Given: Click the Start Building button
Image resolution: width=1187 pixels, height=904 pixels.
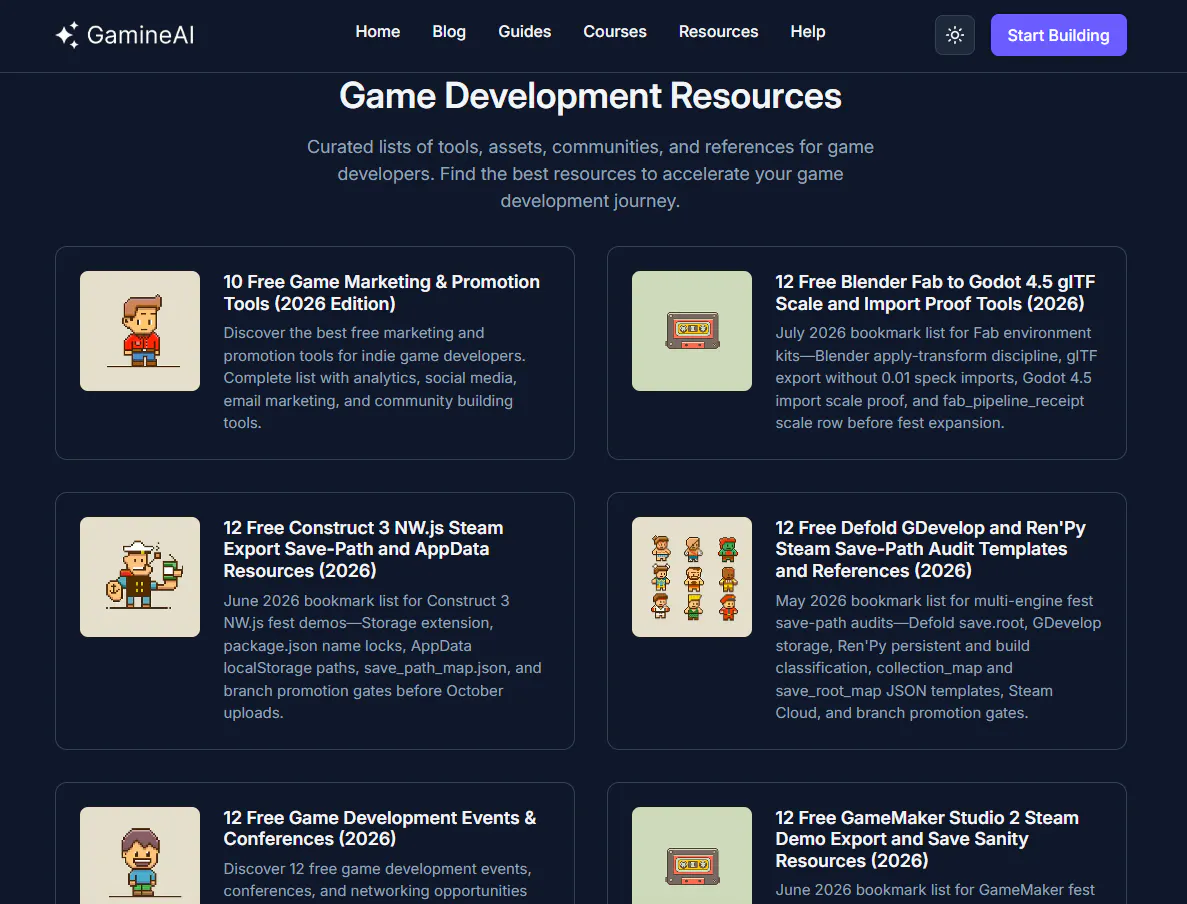Looking at the screenshot, I should [x=1058, y=36].
